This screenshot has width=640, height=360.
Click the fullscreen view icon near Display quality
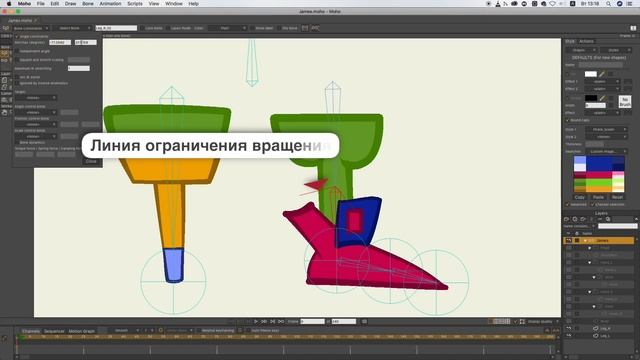[522, 322]
